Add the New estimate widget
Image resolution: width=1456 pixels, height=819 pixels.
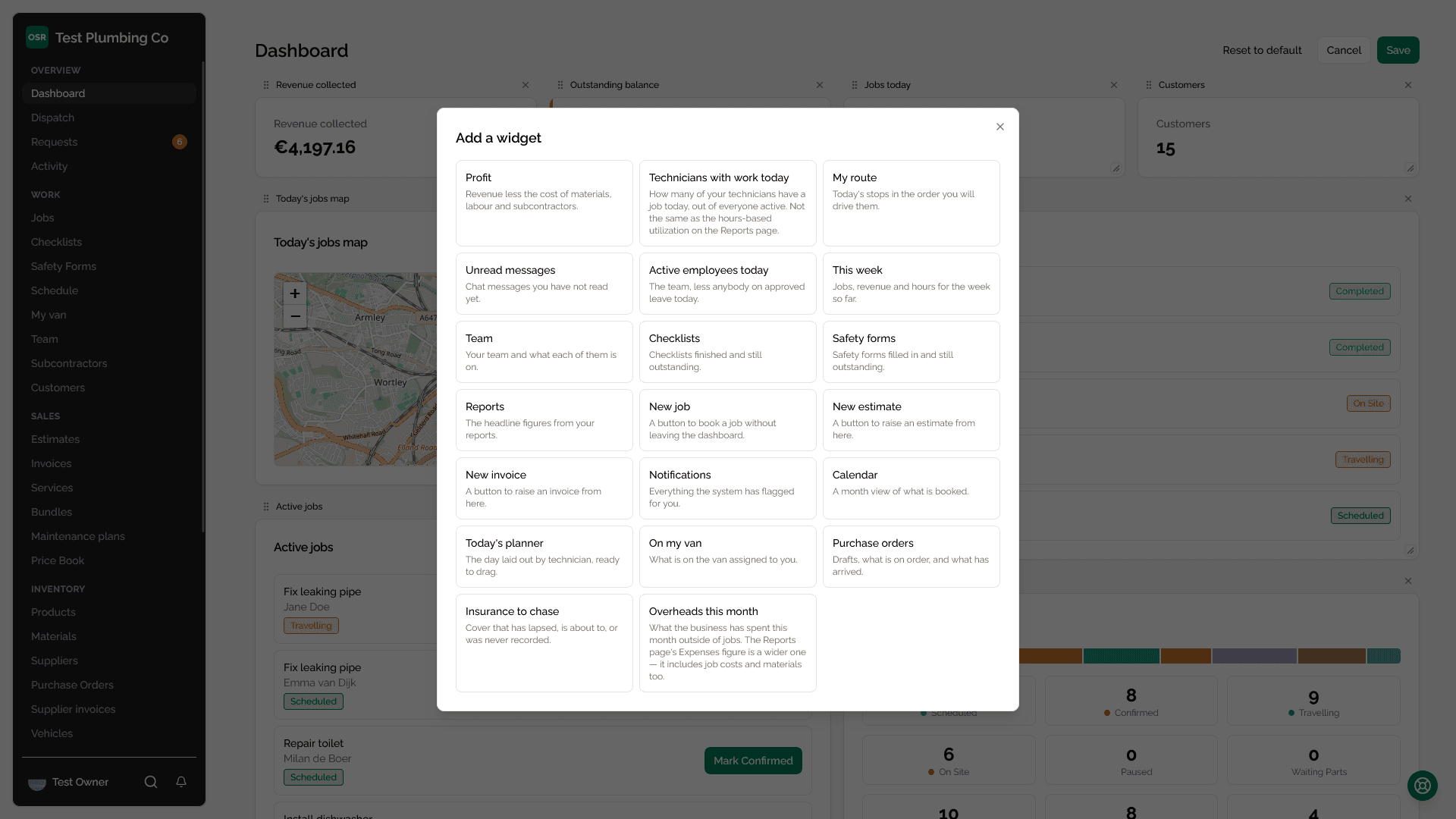click(x=911, y=420)
